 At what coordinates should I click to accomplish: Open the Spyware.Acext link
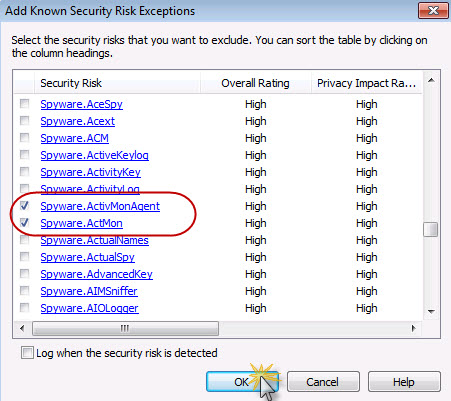click(78, 121)
